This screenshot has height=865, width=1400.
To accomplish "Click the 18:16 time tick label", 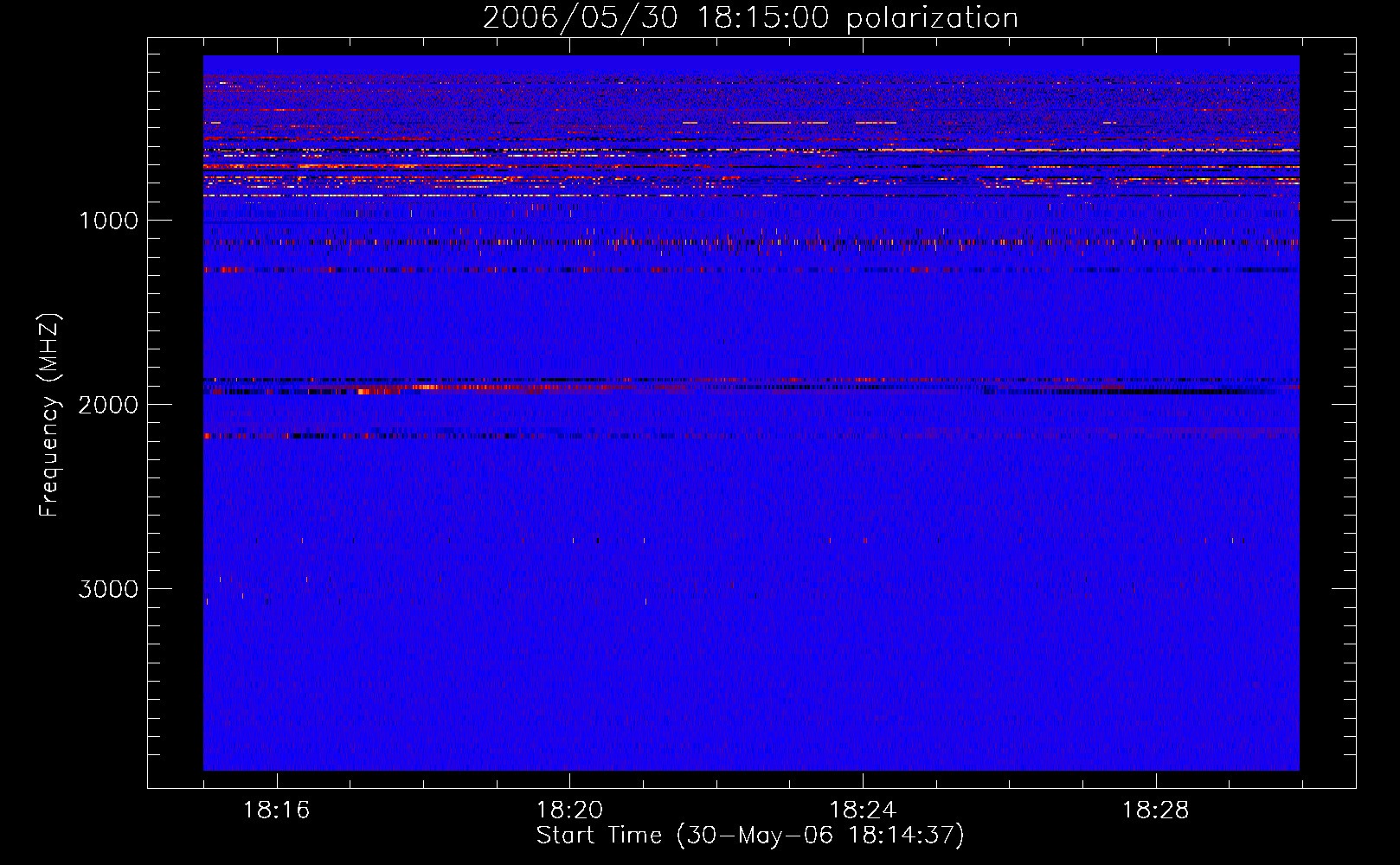I will 276,811.
